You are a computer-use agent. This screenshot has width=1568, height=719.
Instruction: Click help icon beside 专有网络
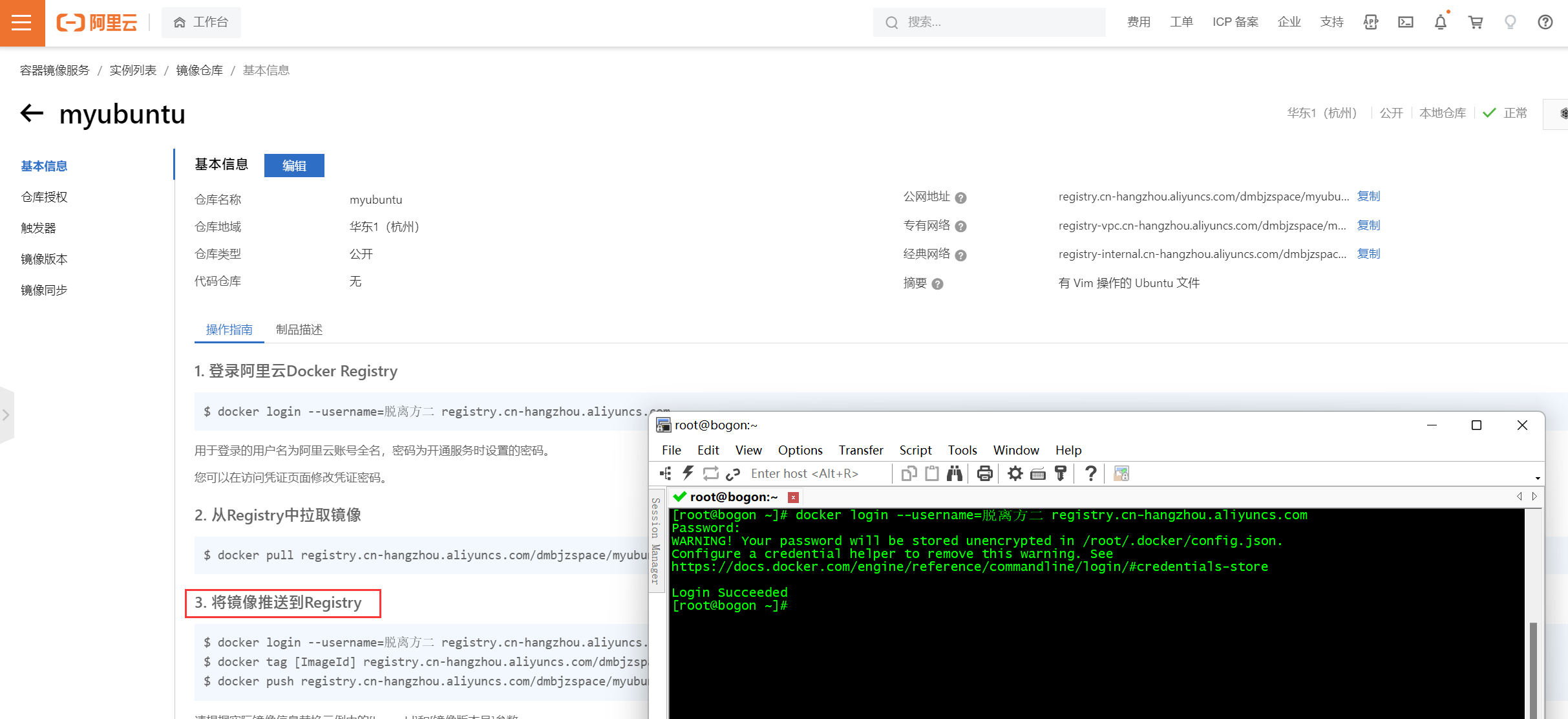tap(960, 226)
